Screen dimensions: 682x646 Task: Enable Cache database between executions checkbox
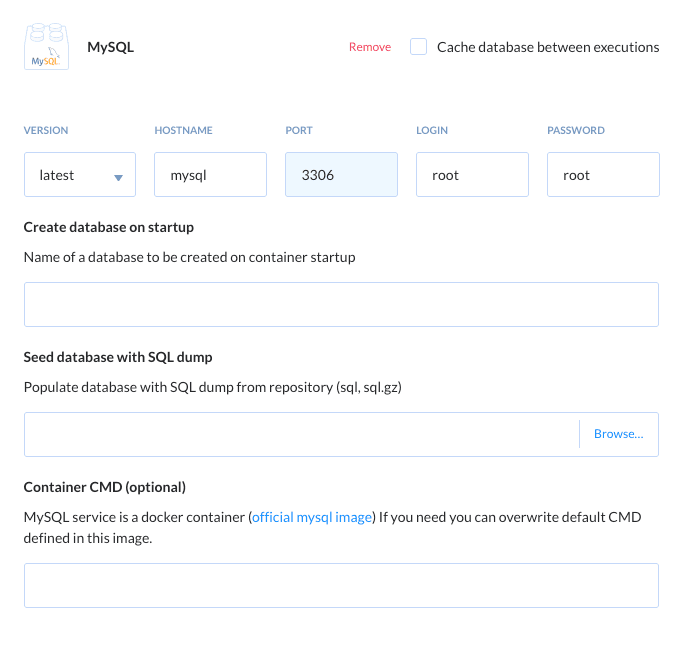[x=419, y=47]
